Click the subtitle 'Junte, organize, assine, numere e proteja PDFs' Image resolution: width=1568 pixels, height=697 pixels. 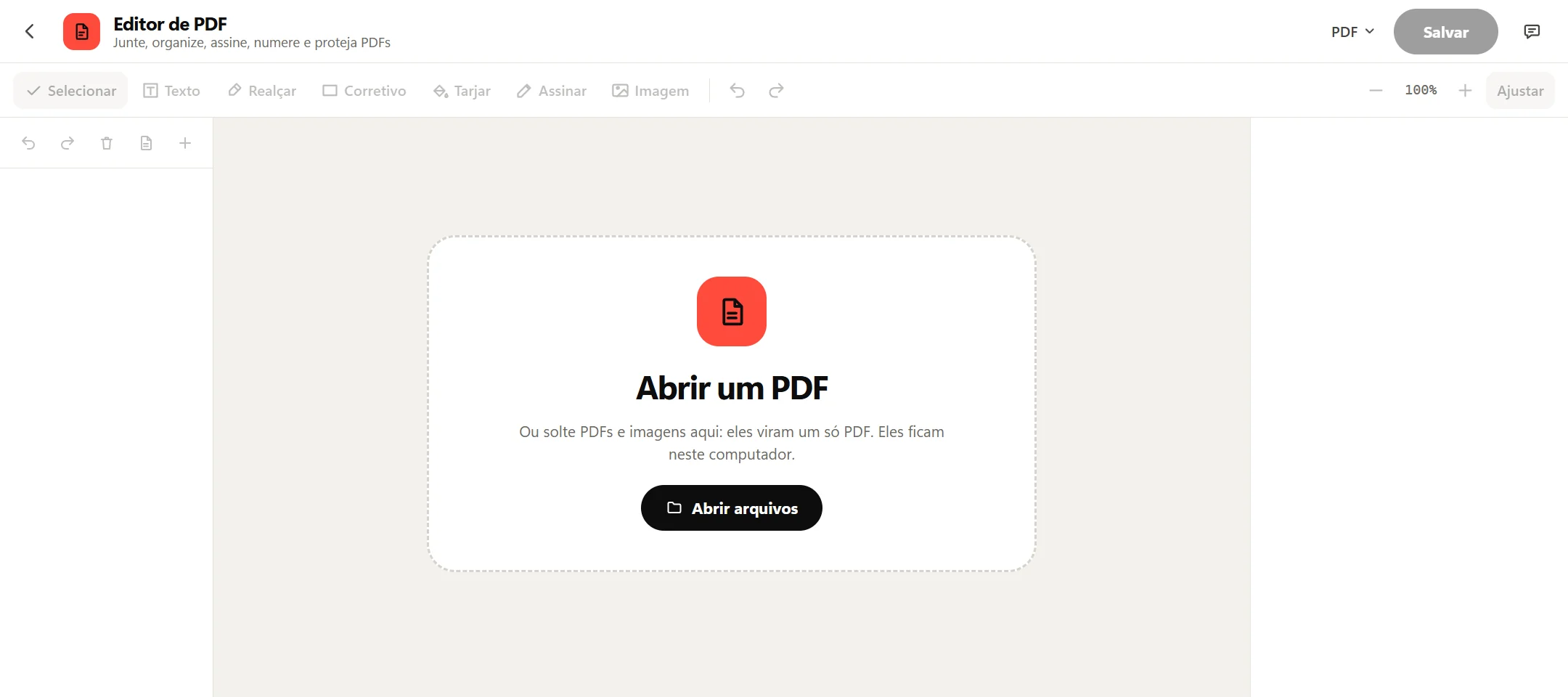[x=252, y=43]
